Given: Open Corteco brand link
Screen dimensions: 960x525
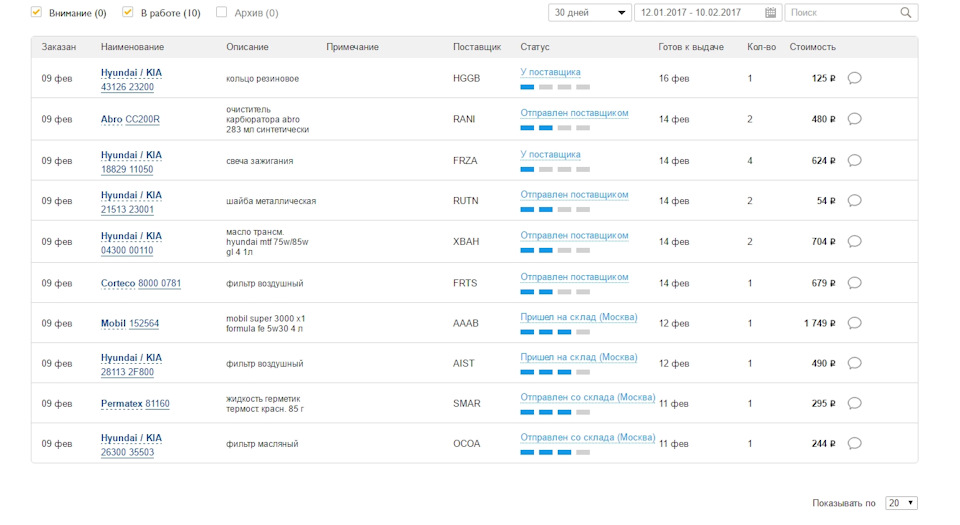Looking at the screenshot, I should click(x=118, y=283).
